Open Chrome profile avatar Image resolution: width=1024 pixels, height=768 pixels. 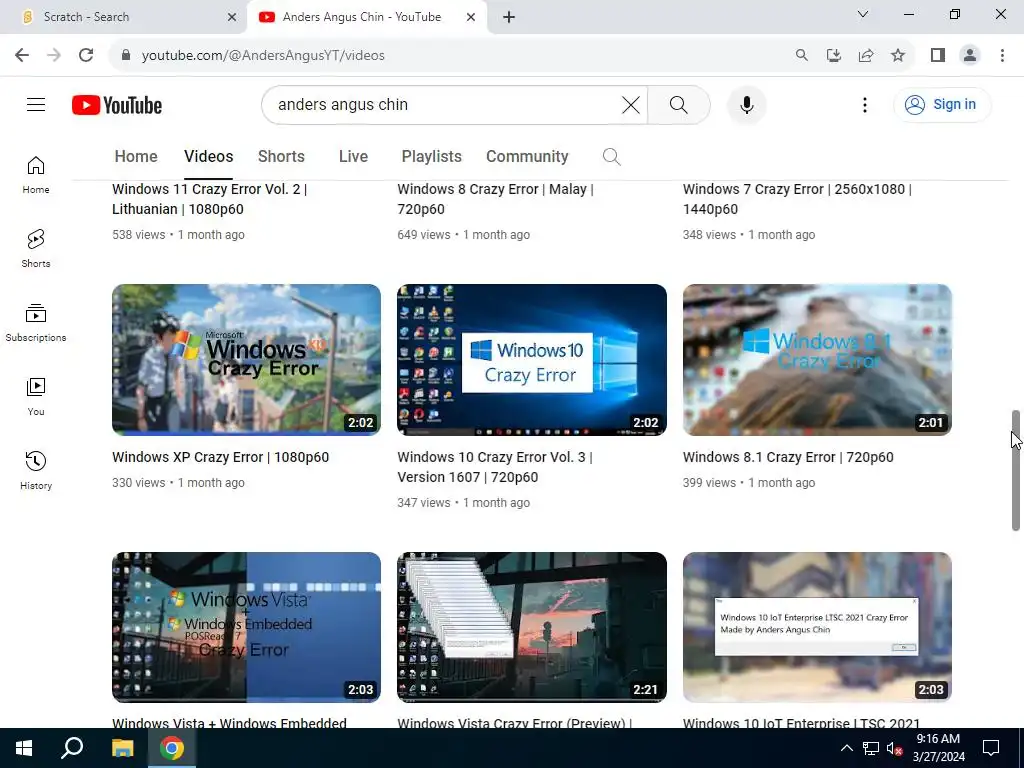coord(970,55)
